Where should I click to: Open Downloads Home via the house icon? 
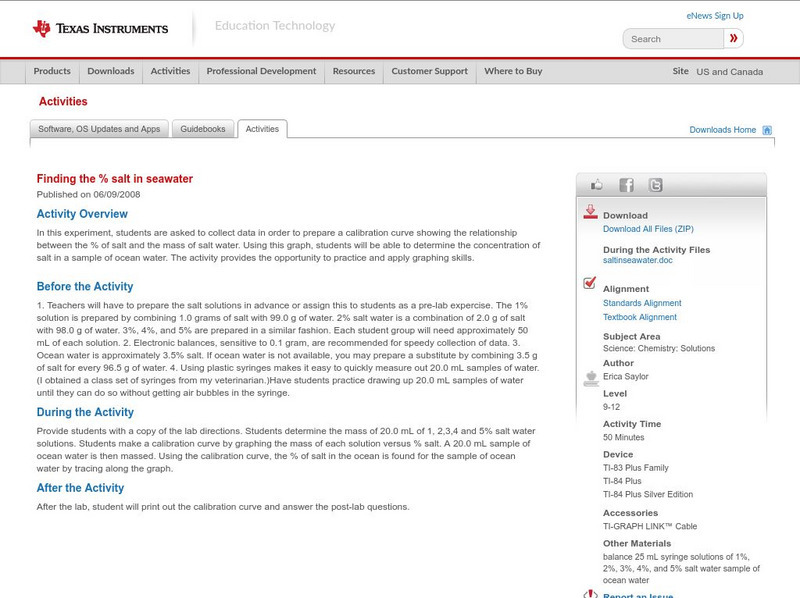767,130
